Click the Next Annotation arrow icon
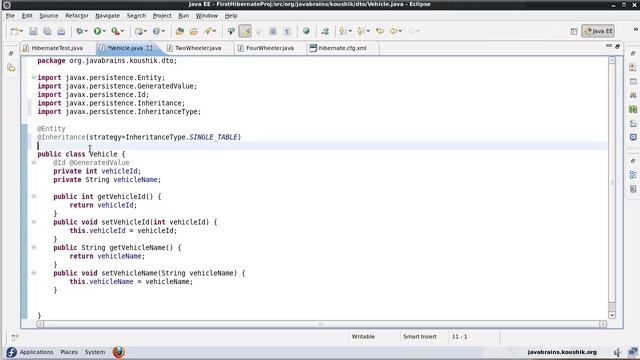640x360 pixels. 342,31
